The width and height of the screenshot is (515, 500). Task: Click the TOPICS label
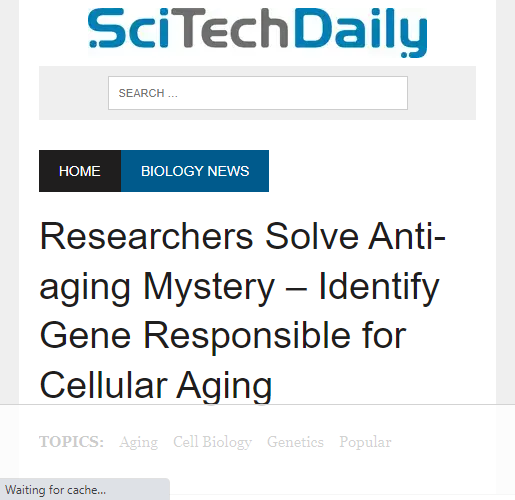coord(71,442)
